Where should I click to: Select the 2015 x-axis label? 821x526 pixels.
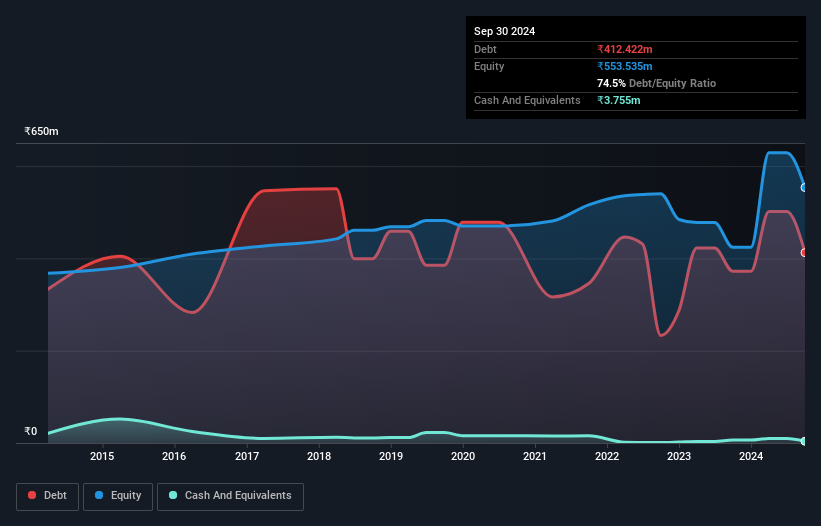(102, 456)
